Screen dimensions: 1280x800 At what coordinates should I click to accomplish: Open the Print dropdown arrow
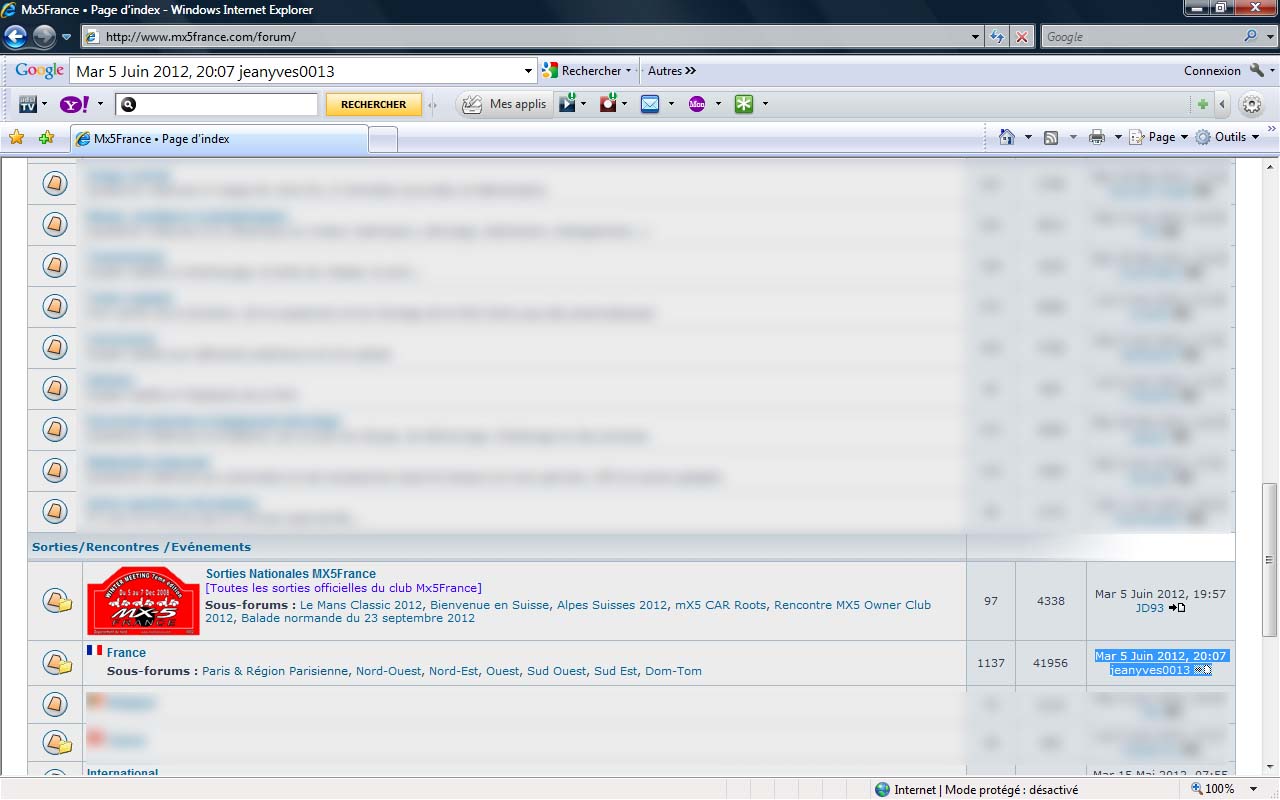coord(1118,138)
